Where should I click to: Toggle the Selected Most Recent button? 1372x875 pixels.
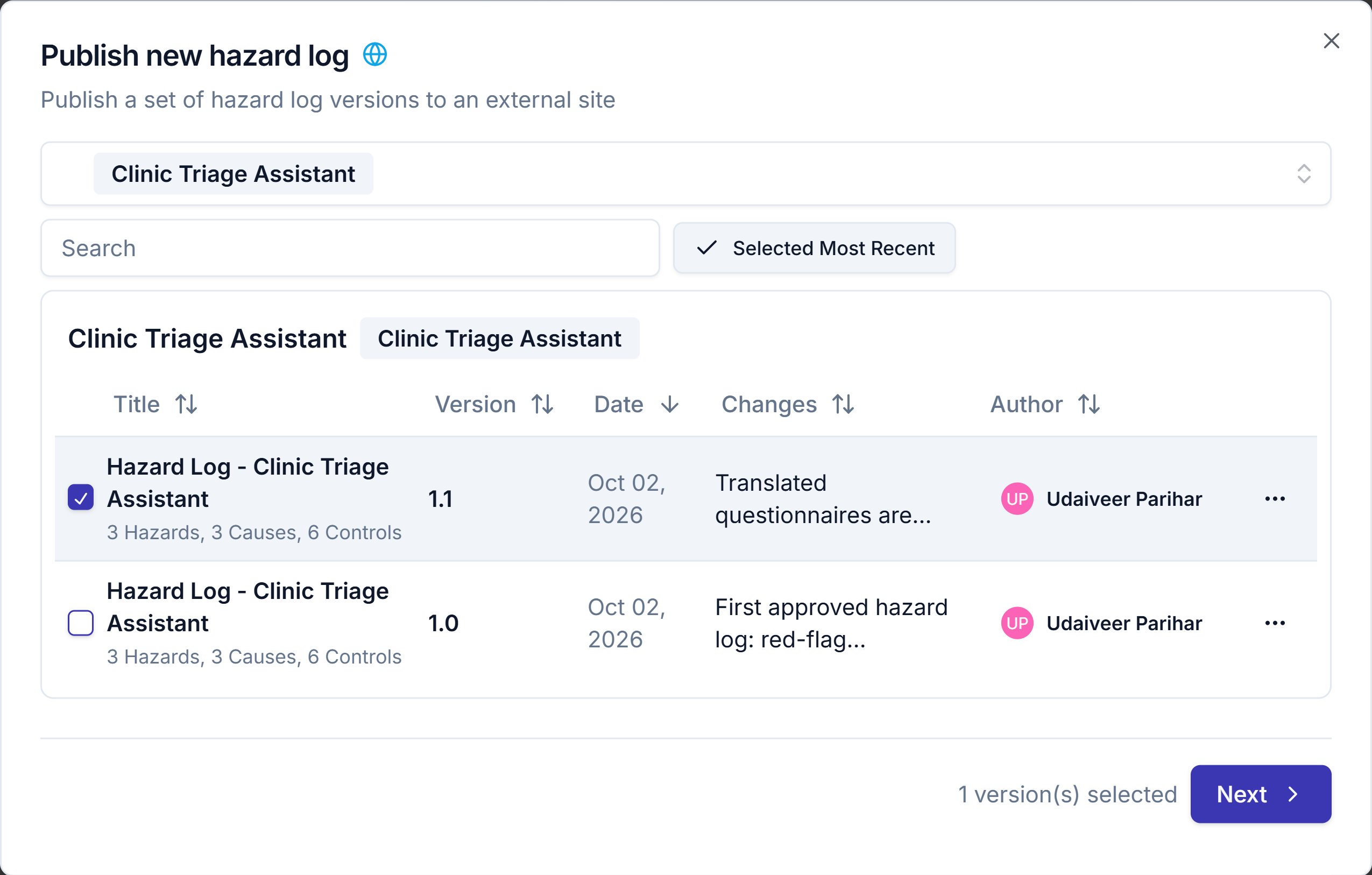coord(814,248)
